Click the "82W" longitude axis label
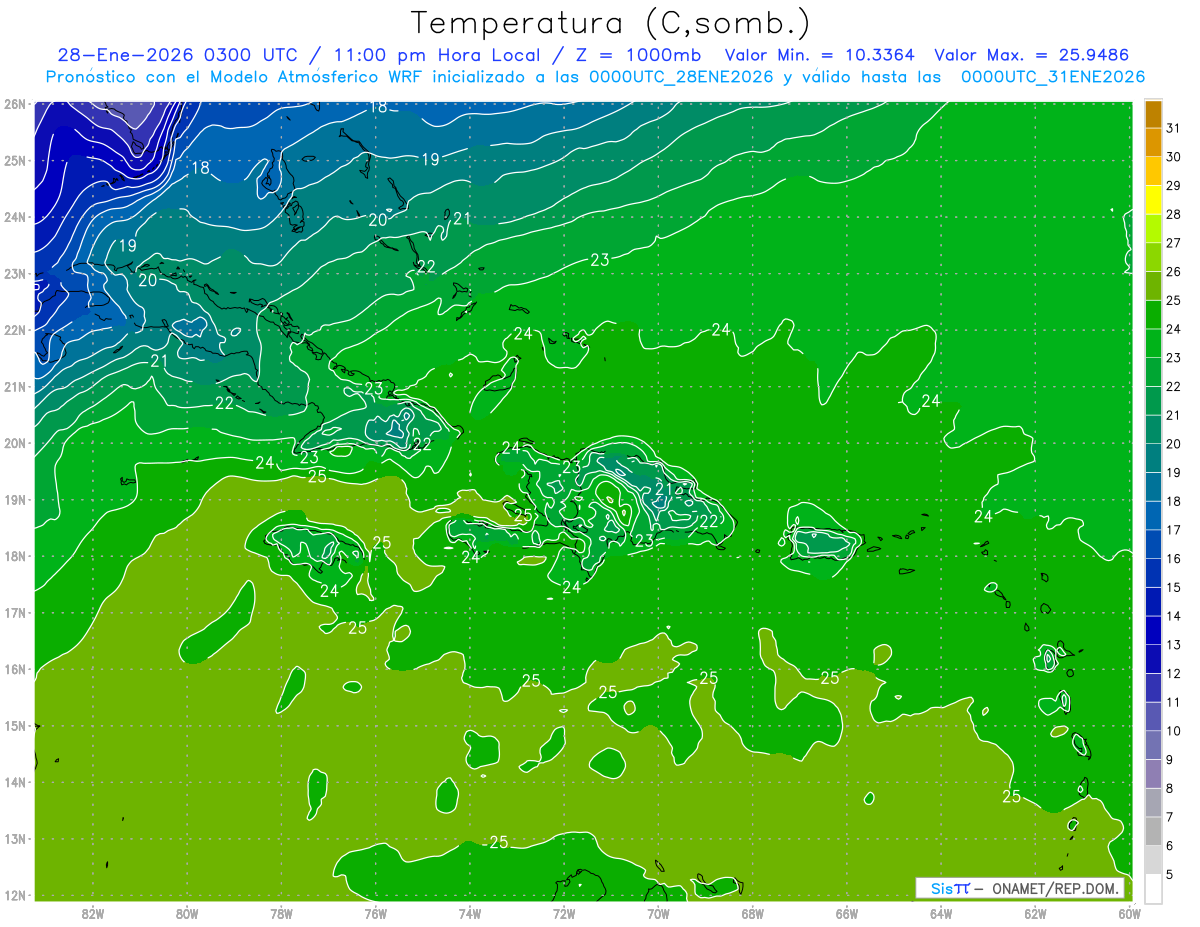 click(93, 913)
